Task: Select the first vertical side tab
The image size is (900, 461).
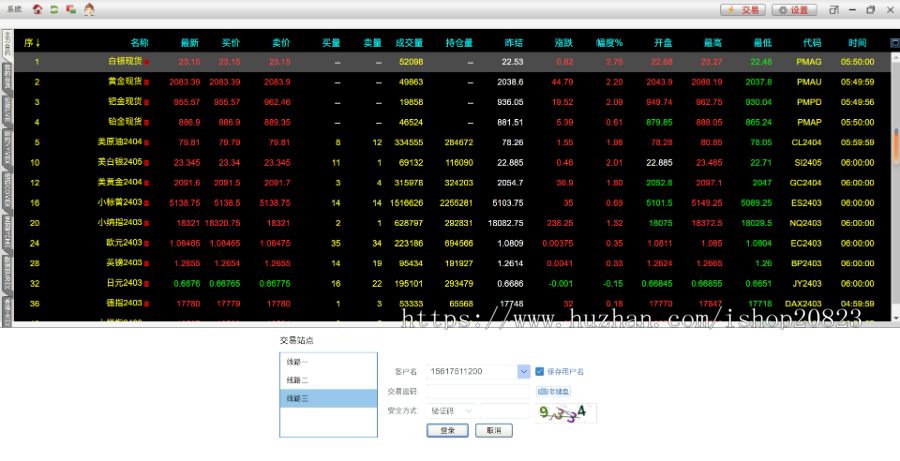Action: 7,44
